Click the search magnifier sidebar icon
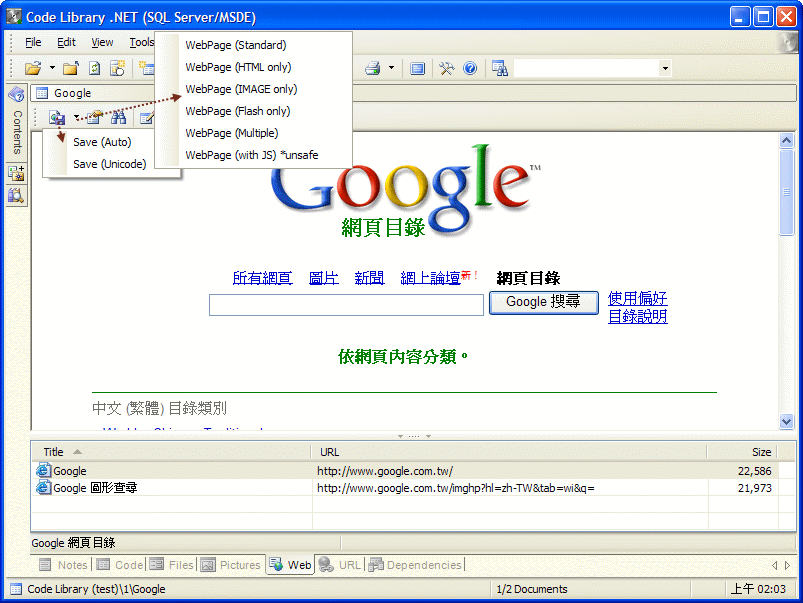Viewport: 803px width, 603px height. tap(16, 195)
